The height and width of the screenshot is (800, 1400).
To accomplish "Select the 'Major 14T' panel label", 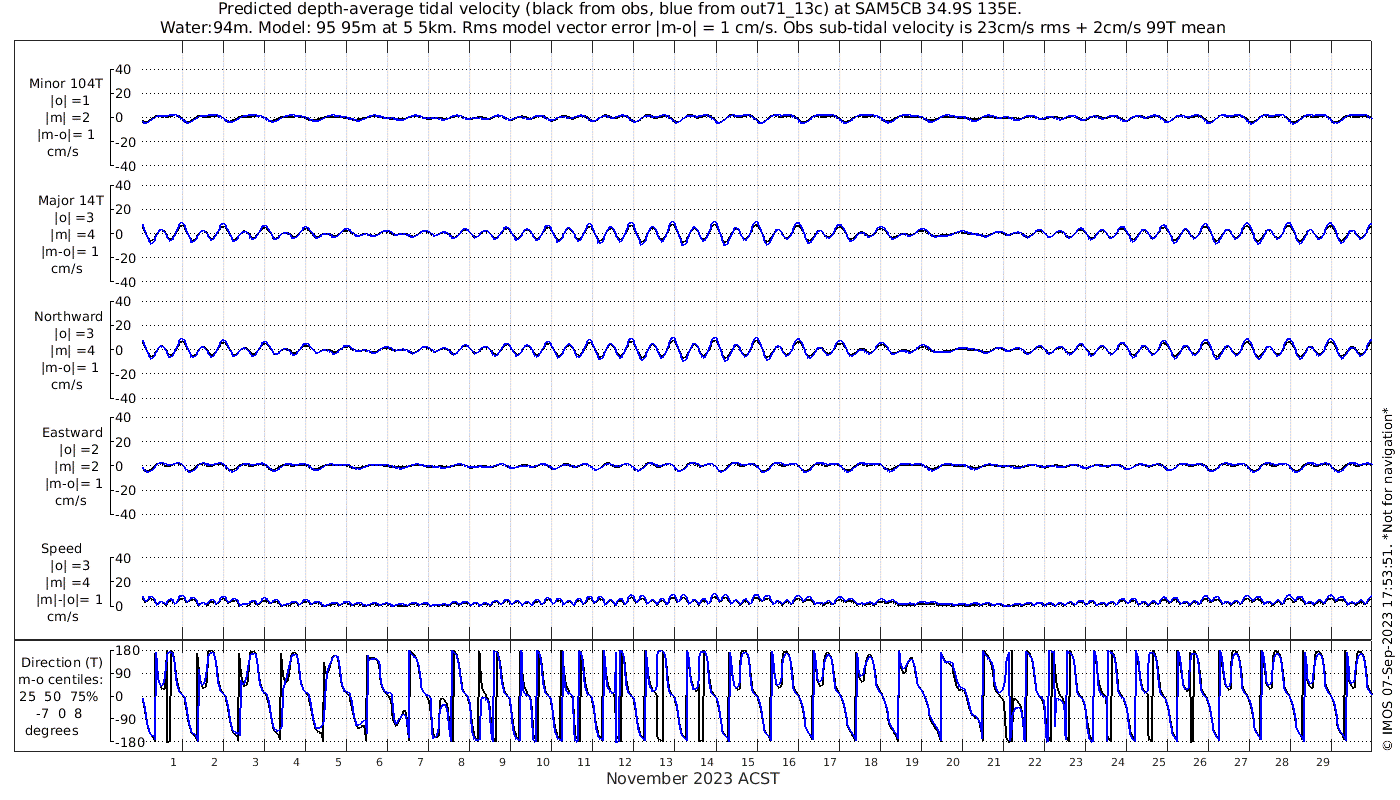I will 70,201.
